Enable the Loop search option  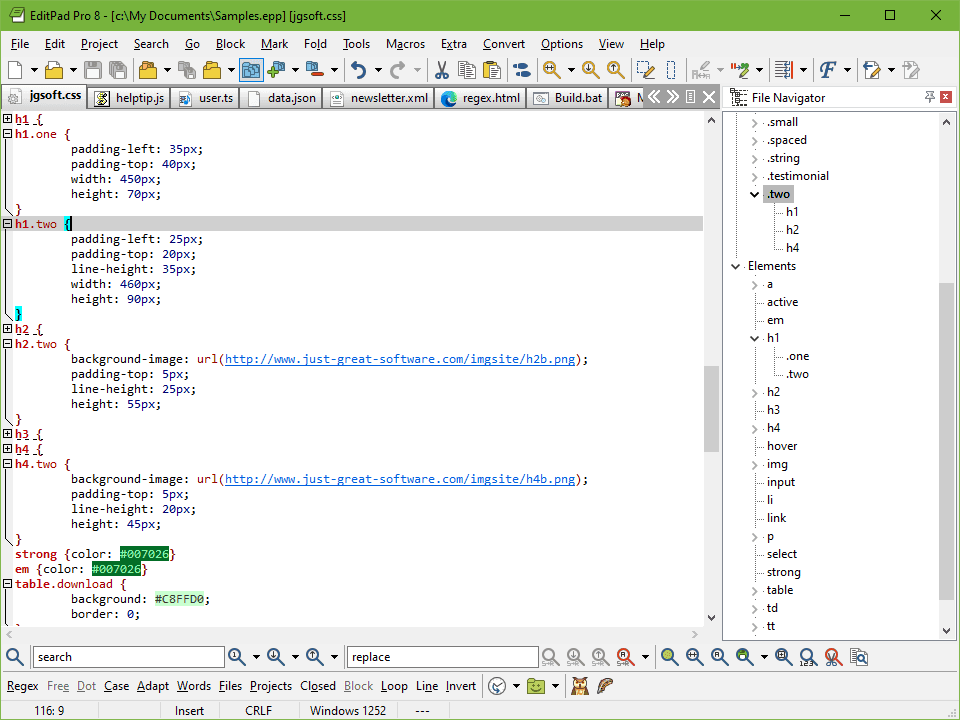[x=394, y=686]
